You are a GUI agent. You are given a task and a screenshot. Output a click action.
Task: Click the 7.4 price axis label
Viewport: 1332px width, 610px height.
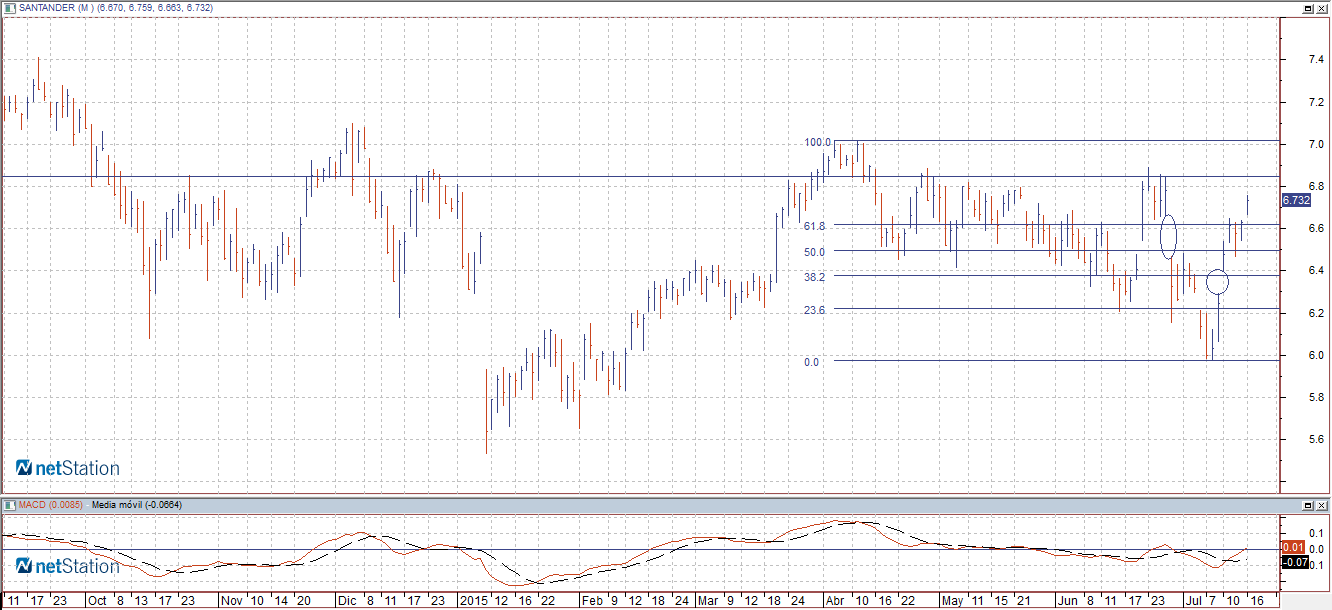pos(1317,60)
